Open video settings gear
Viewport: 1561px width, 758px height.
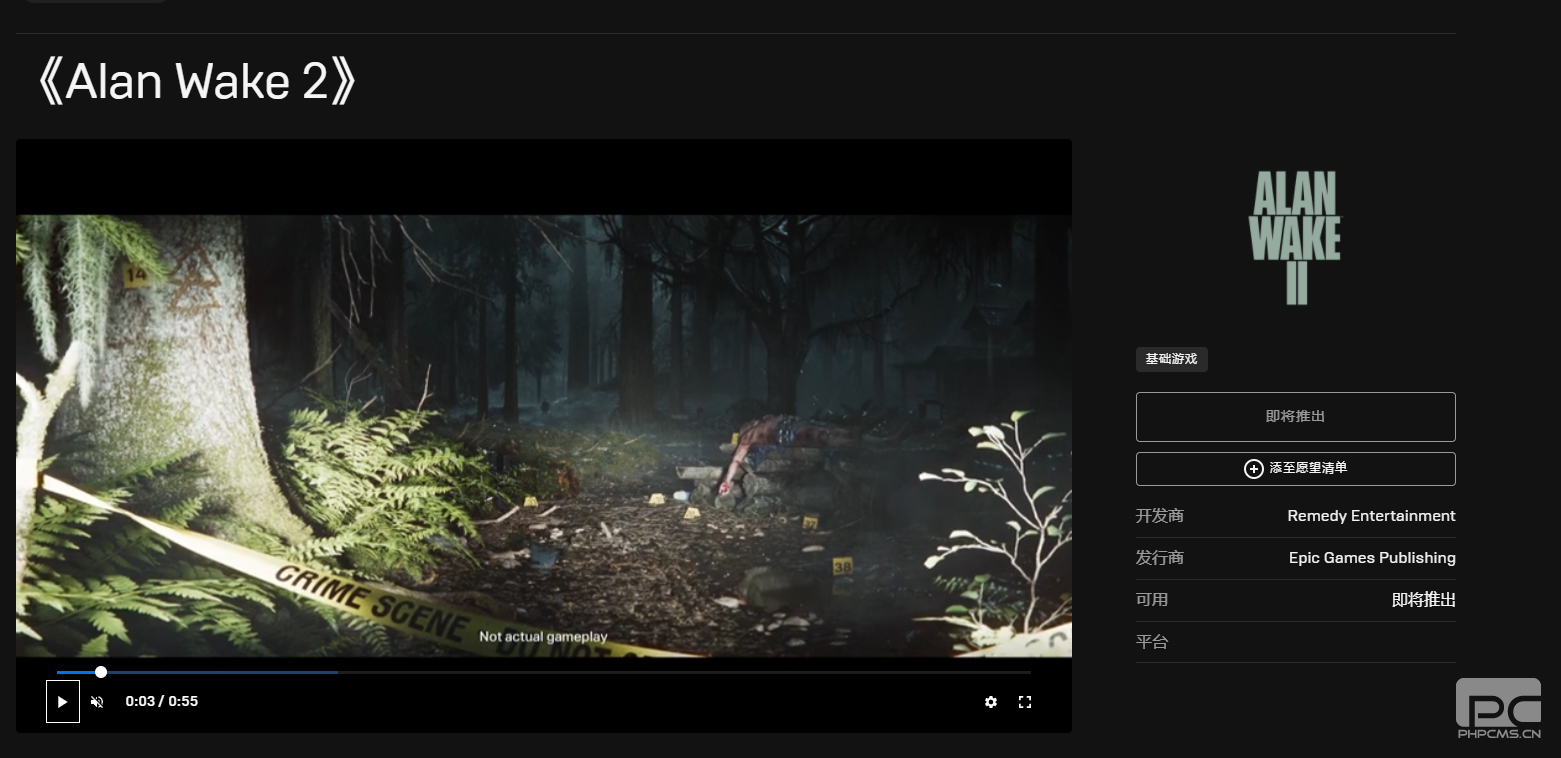pyautogui.click(x=990, y=702)
